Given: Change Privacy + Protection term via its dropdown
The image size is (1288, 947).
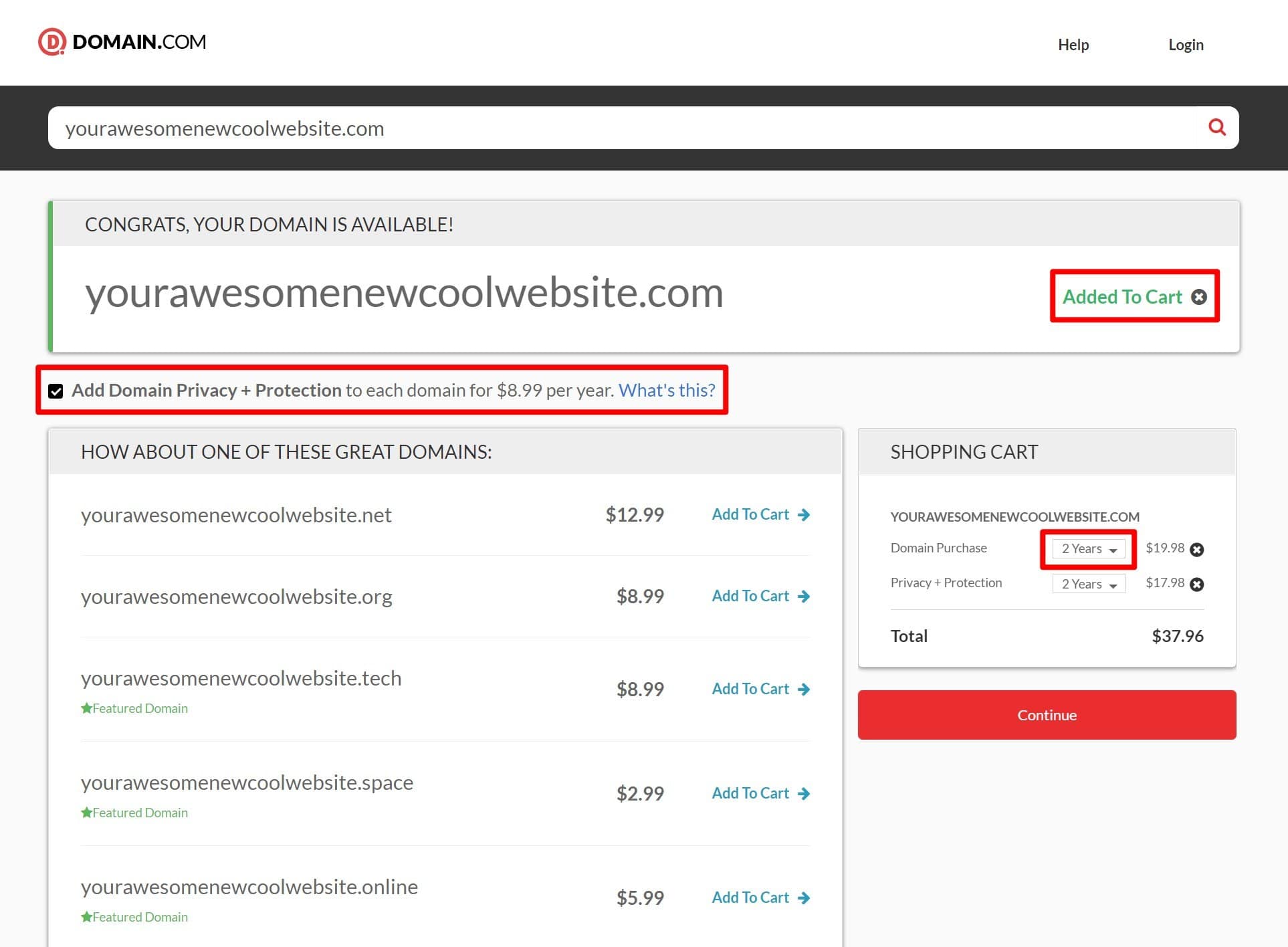Looking at the screenshot, I should [x=1088, y=583].
